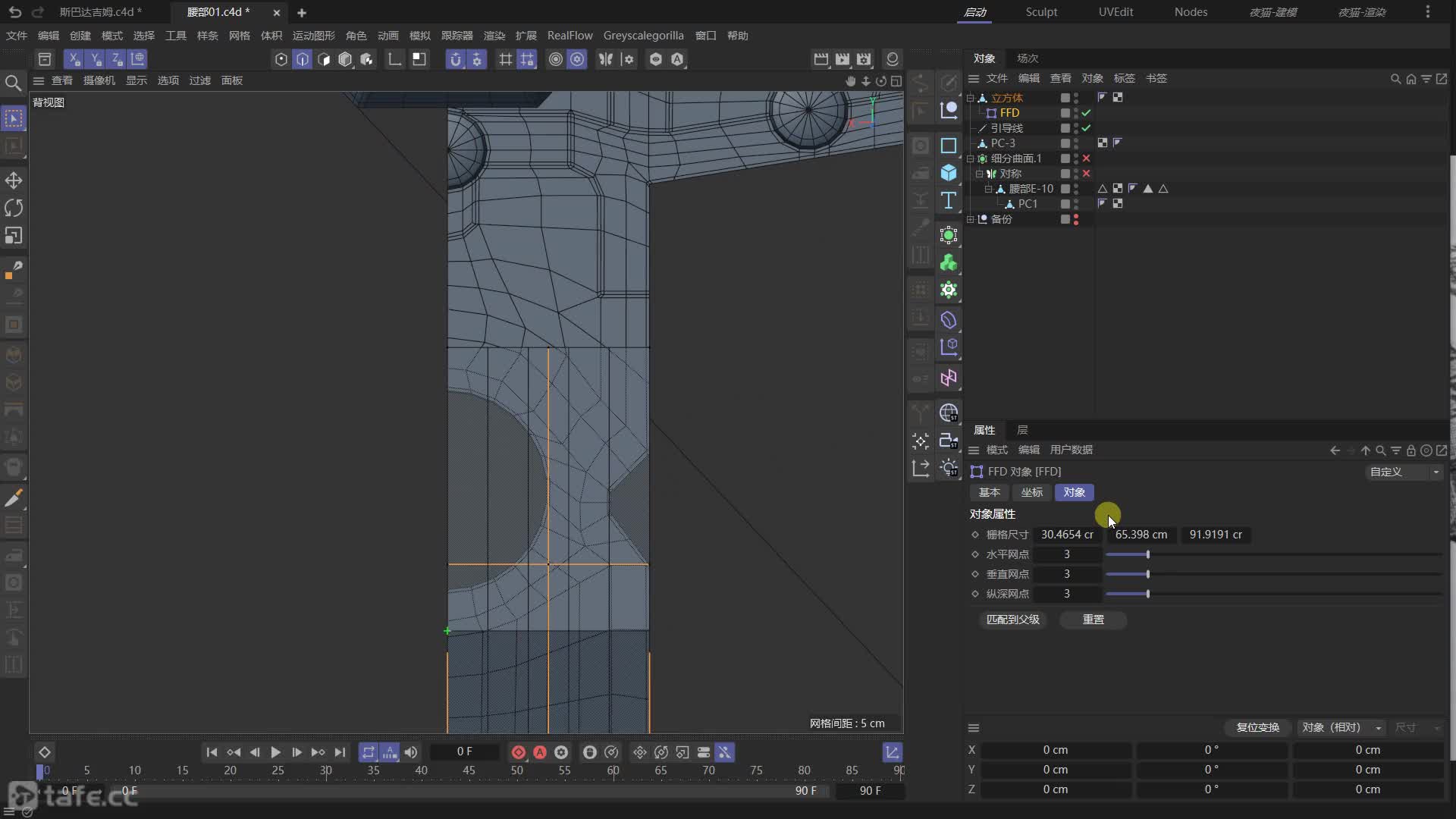
Task: Select the Scale tool in left toolbar
Action: pyautogui.click(x=14, y=236)
